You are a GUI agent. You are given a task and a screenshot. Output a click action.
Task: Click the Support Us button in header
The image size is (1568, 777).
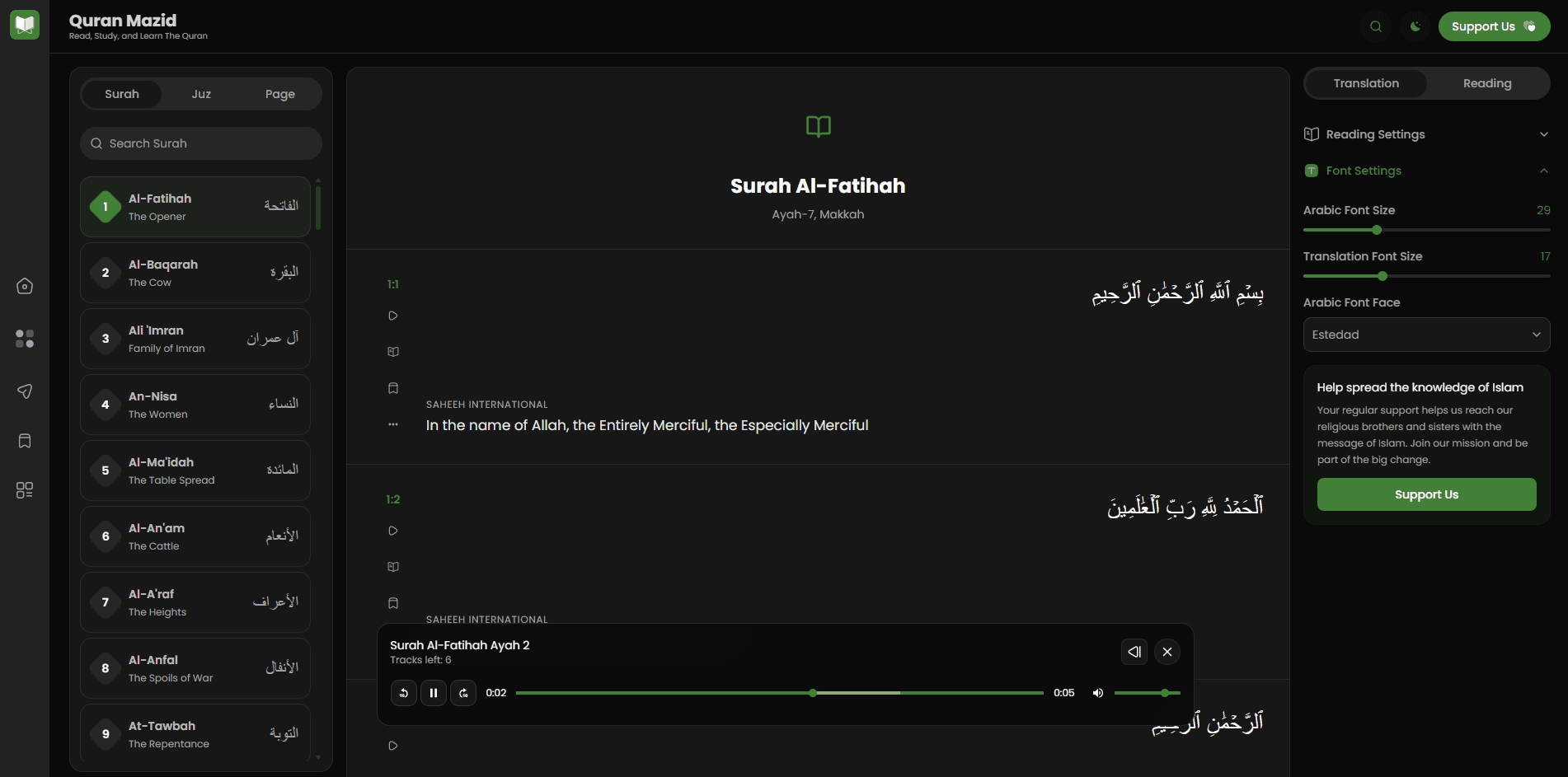1494,26
